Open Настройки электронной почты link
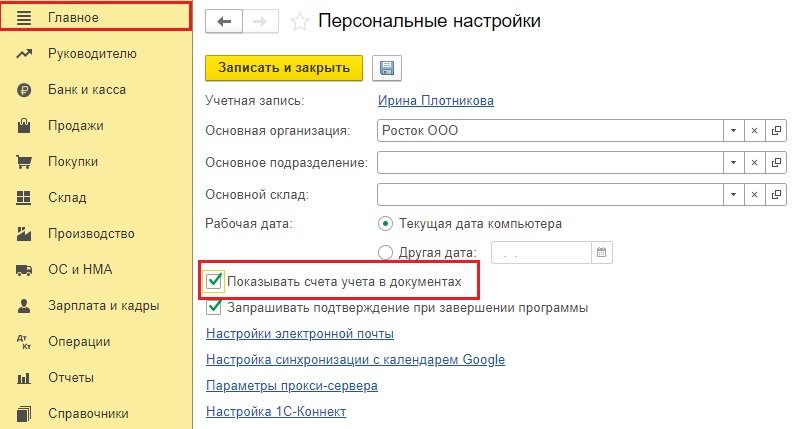The height and width of the screenshot is (429, 795). (300, 334)
